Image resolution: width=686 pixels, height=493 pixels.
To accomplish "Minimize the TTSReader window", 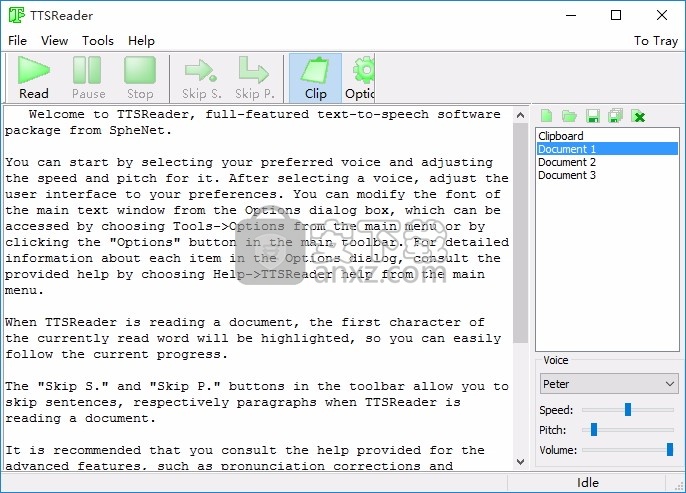I will (571, 15).
